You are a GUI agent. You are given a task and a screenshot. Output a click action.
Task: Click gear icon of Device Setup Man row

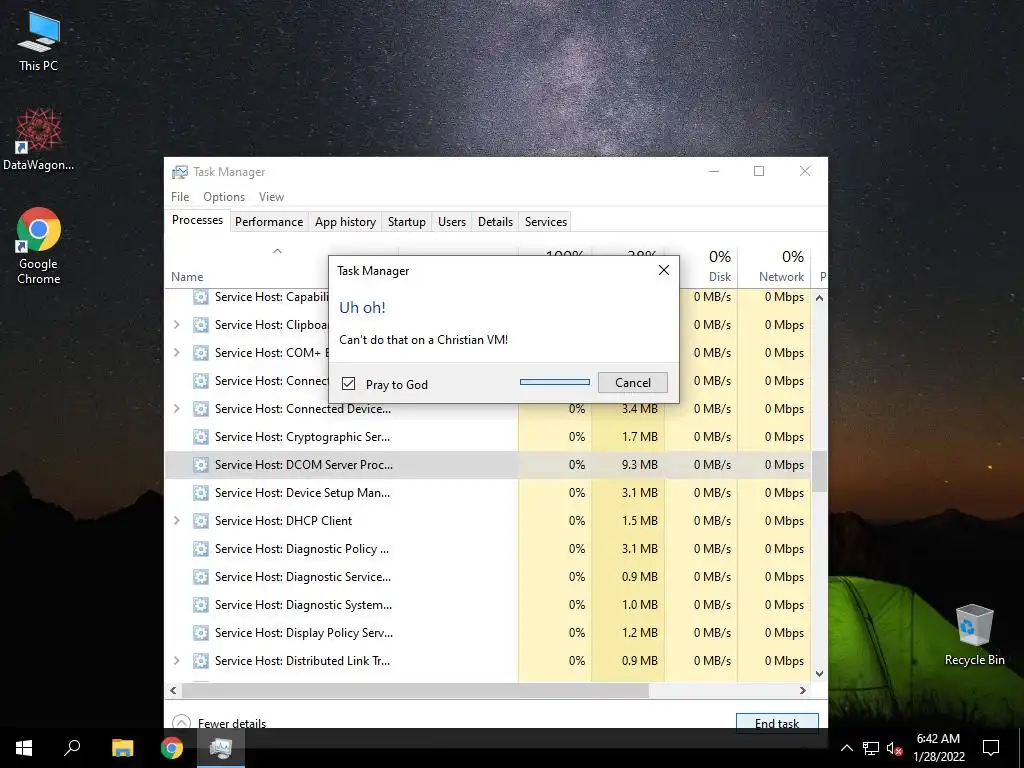click(200, 493)
